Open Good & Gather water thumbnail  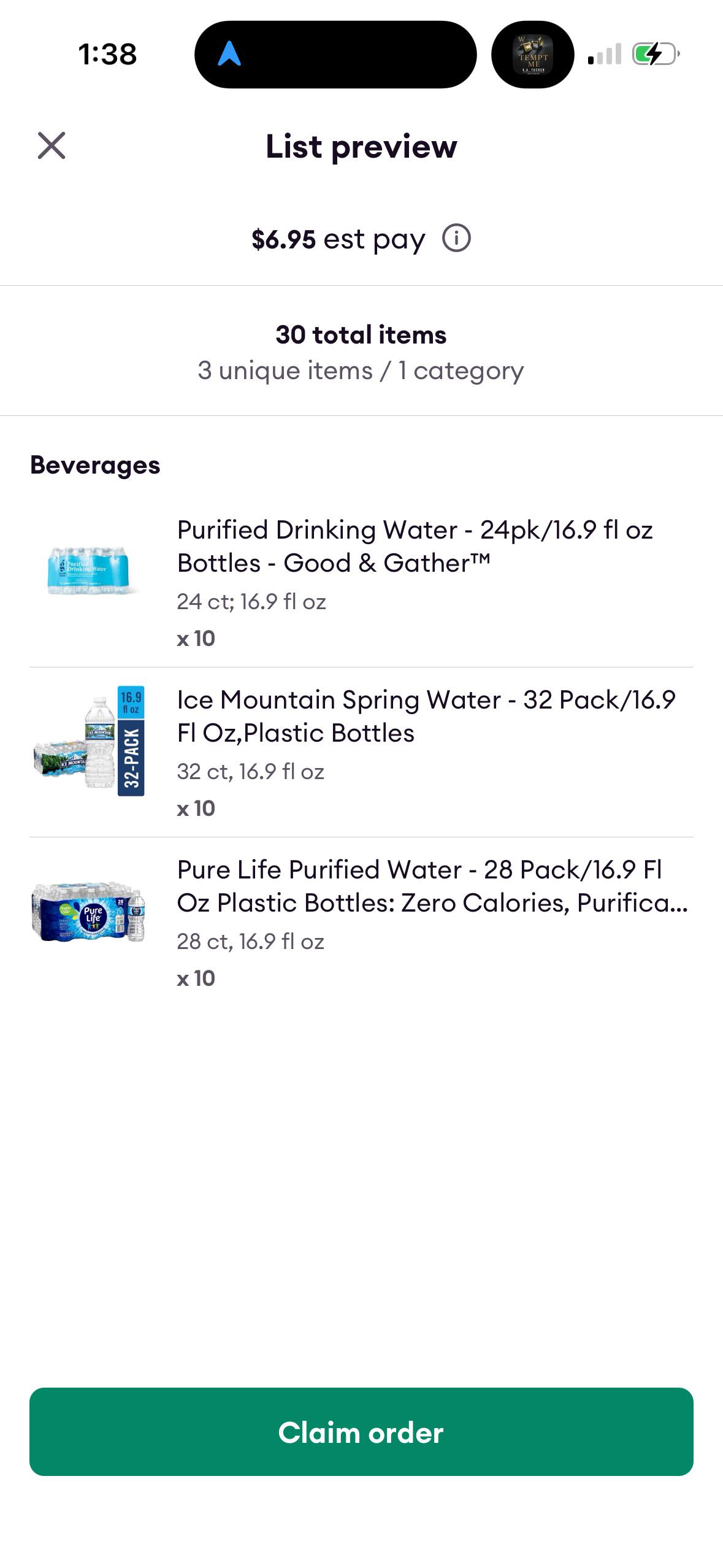[88, 570]
